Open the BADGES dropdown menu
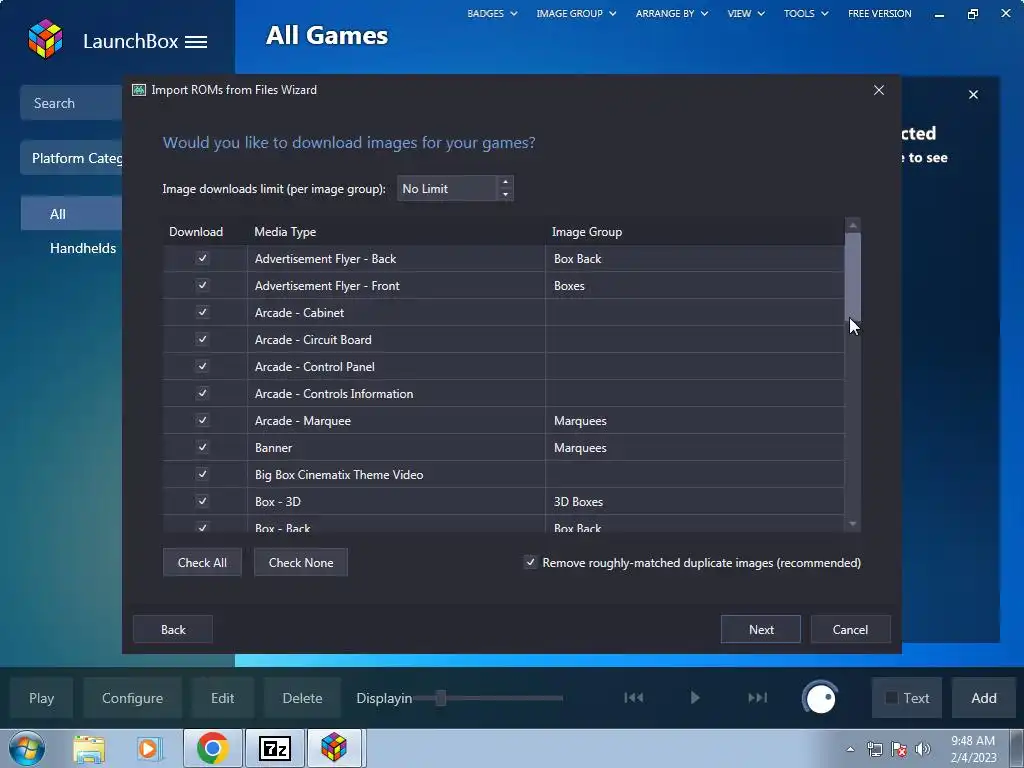The width and height of the screenshot is (1024, 768). (x=492, y=13)
